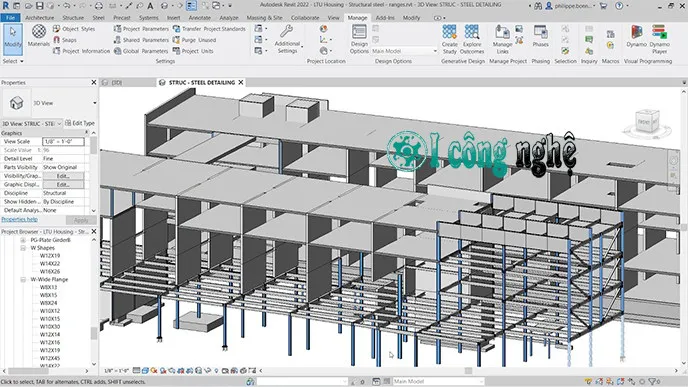688x387 pixels.
Task: Open Manage Links
Action: click(502, 39)
